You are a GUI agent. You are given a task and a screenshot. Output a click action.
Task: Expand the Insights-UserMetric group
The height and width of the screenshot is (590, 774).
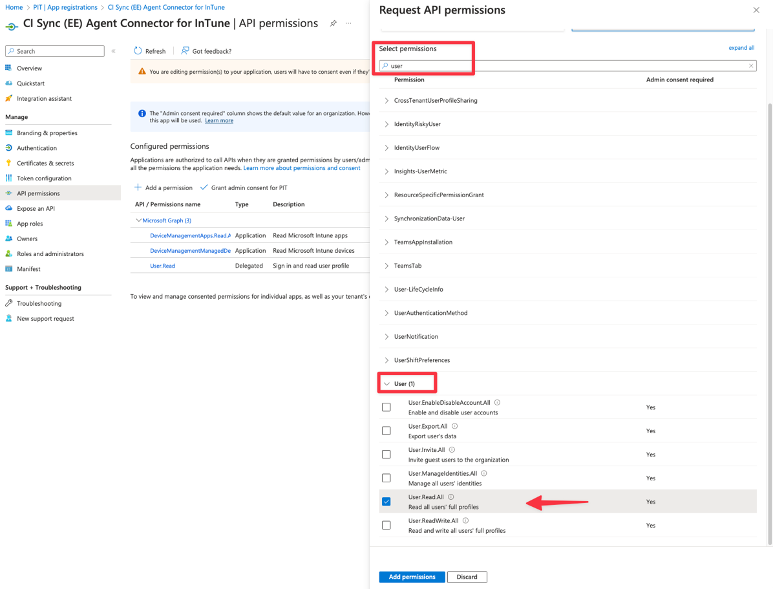387,171
